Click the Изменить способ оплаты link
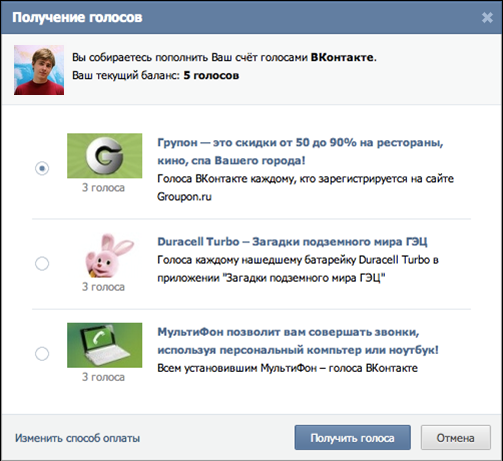 pyautogui.click(x=77, y=438)
